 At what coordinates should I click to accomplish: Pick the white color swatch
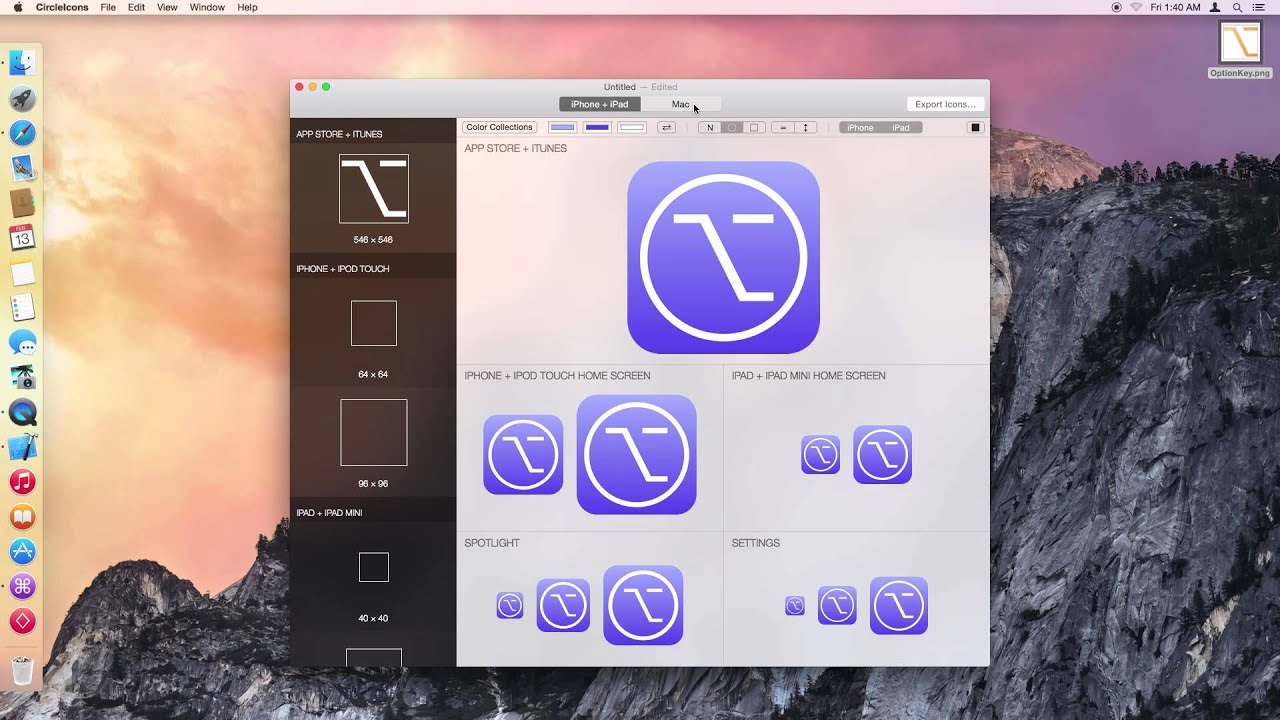631,127
